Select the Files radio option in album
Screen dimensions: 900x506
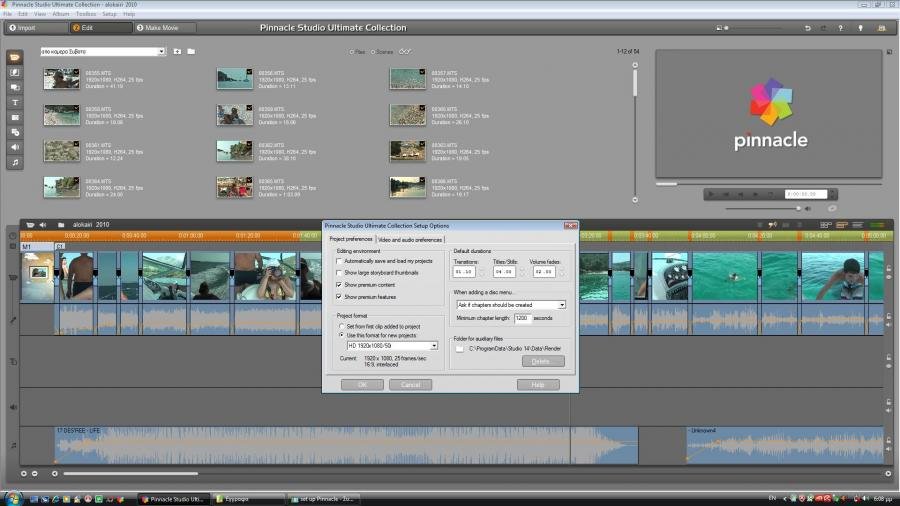352,52
